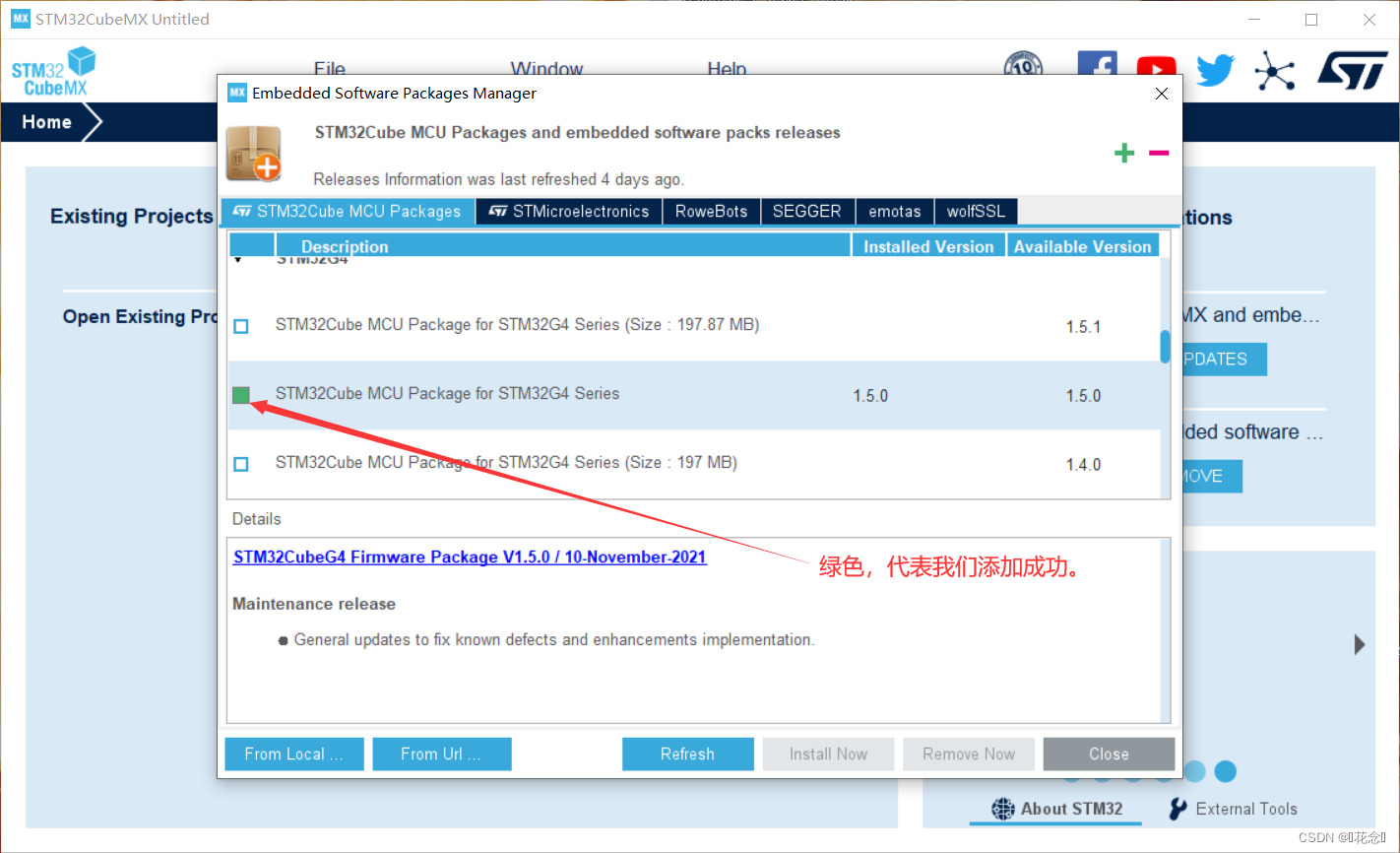
Task: Go to the Home breadcrumb
Action: pyautogui.click(x=47, y=122)
